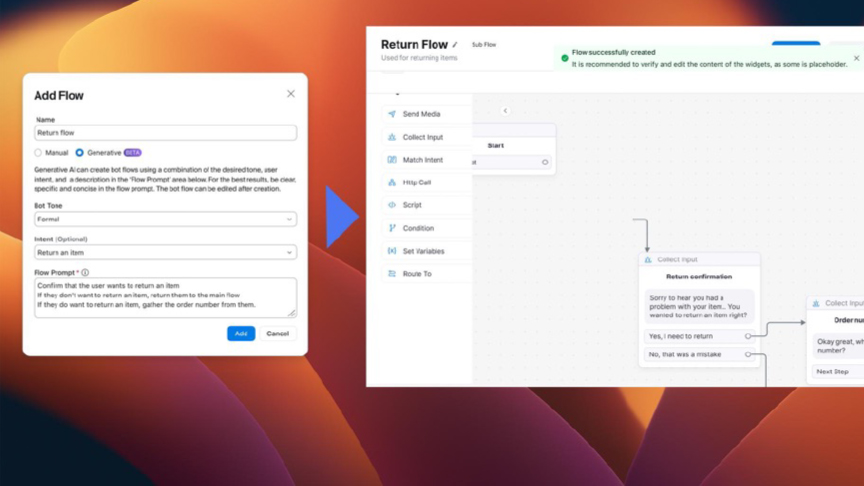
Task: Click the Return confirmation node title
Action: coord(699,277)
